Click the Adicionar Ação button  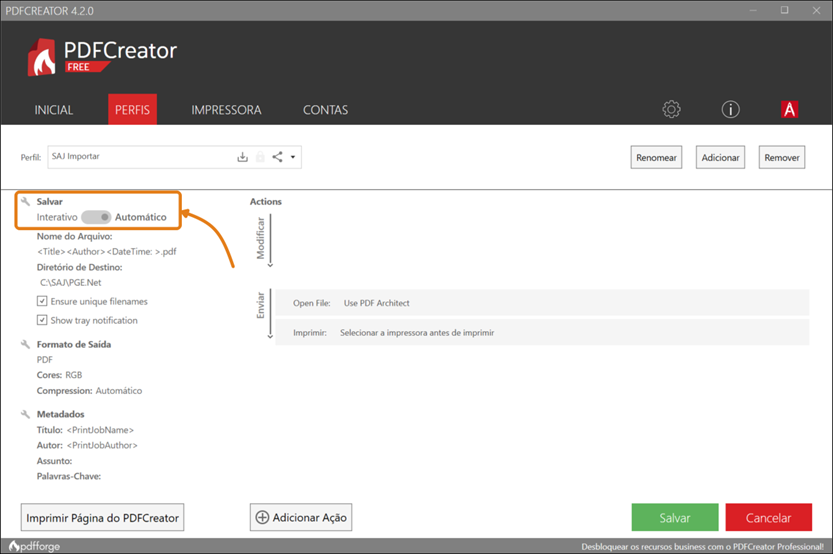tap(301, 517)
